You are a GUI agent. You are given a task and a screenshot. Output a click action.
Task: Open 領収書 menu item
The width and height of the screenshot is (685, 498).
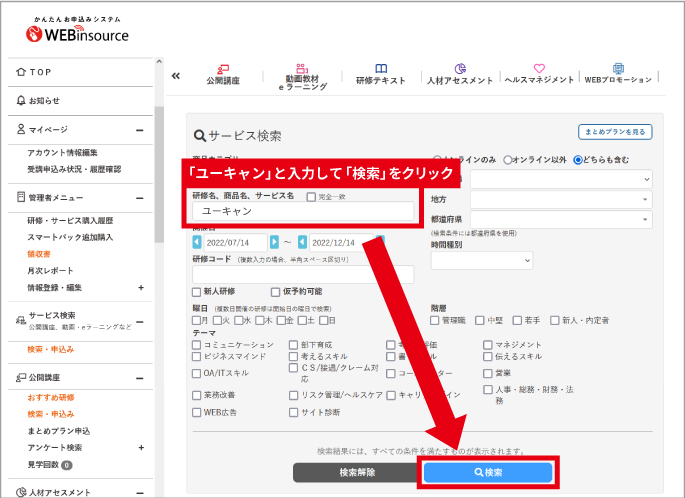pyautogui.click(x=39, y=254)
